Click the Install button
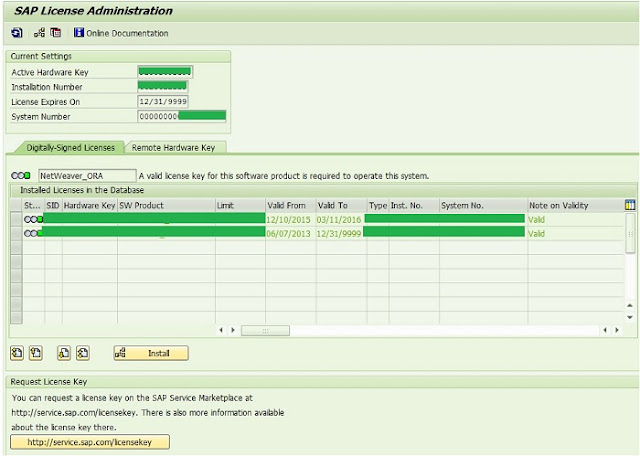The height and width of the screenshot is (456, 640). (x=151, y=353)
